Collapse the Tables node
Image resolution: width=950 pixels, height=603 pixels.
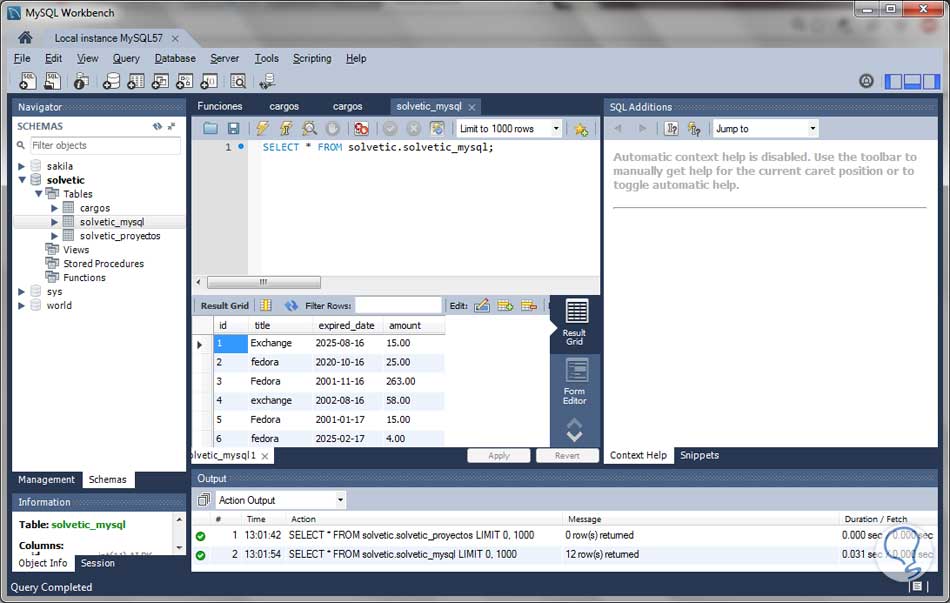click(x=38, y=194)
